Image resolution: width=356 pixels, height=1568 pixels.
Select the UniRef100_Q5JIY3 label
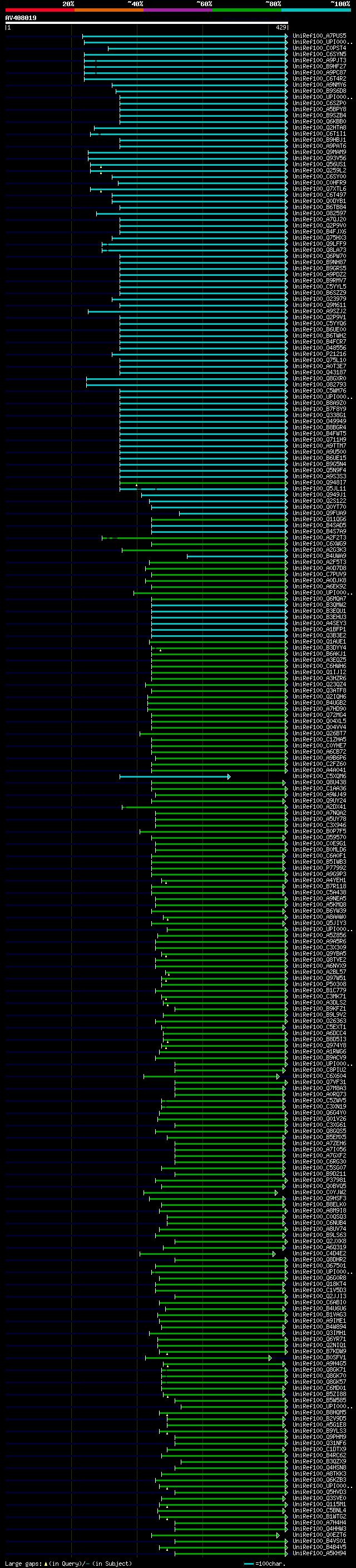[319, 923]
